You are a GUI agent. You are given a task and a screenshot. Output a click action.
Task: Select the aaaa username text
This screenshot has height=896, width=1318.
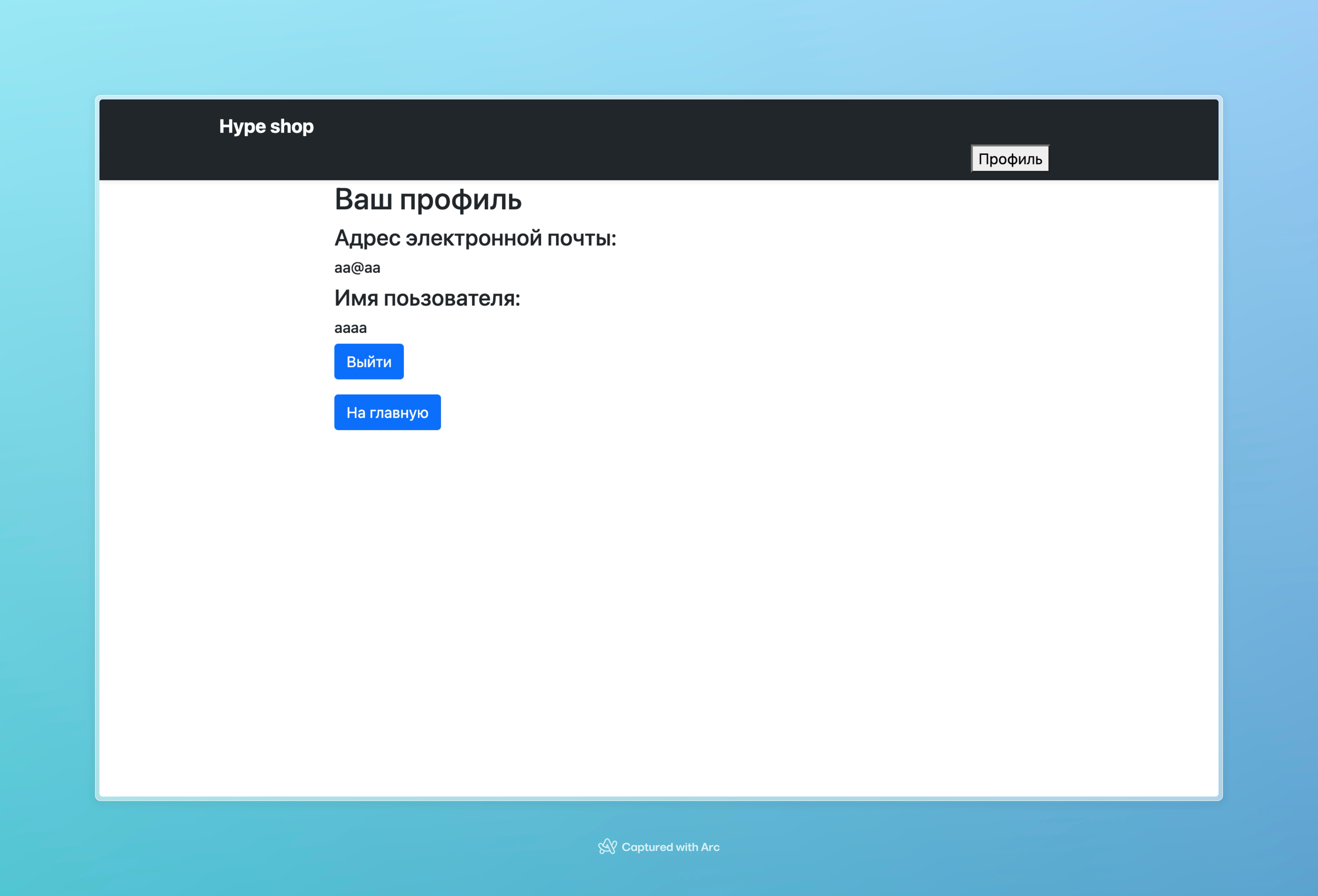click(350, 328)
